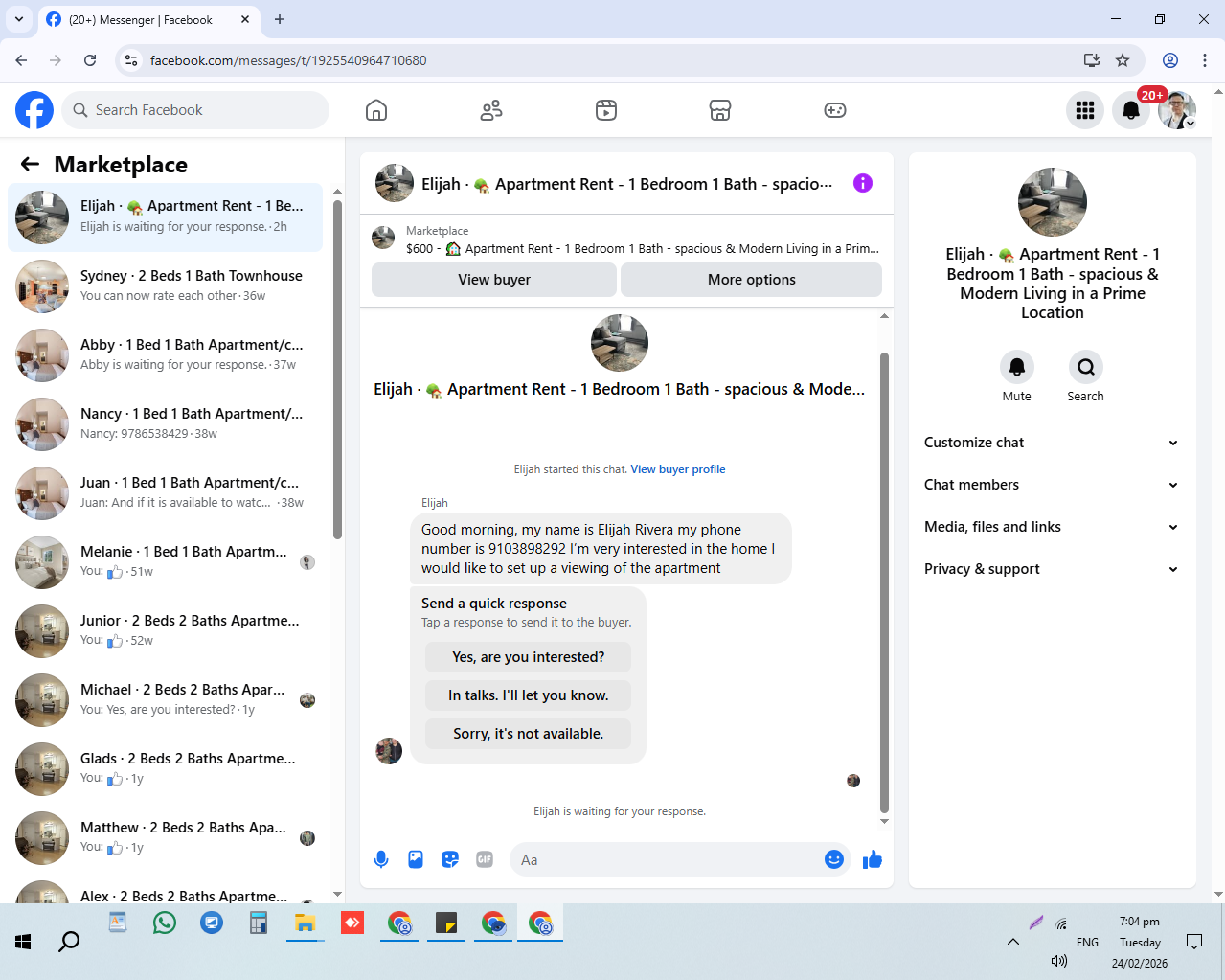Expand Media, files and links section

1052,527
